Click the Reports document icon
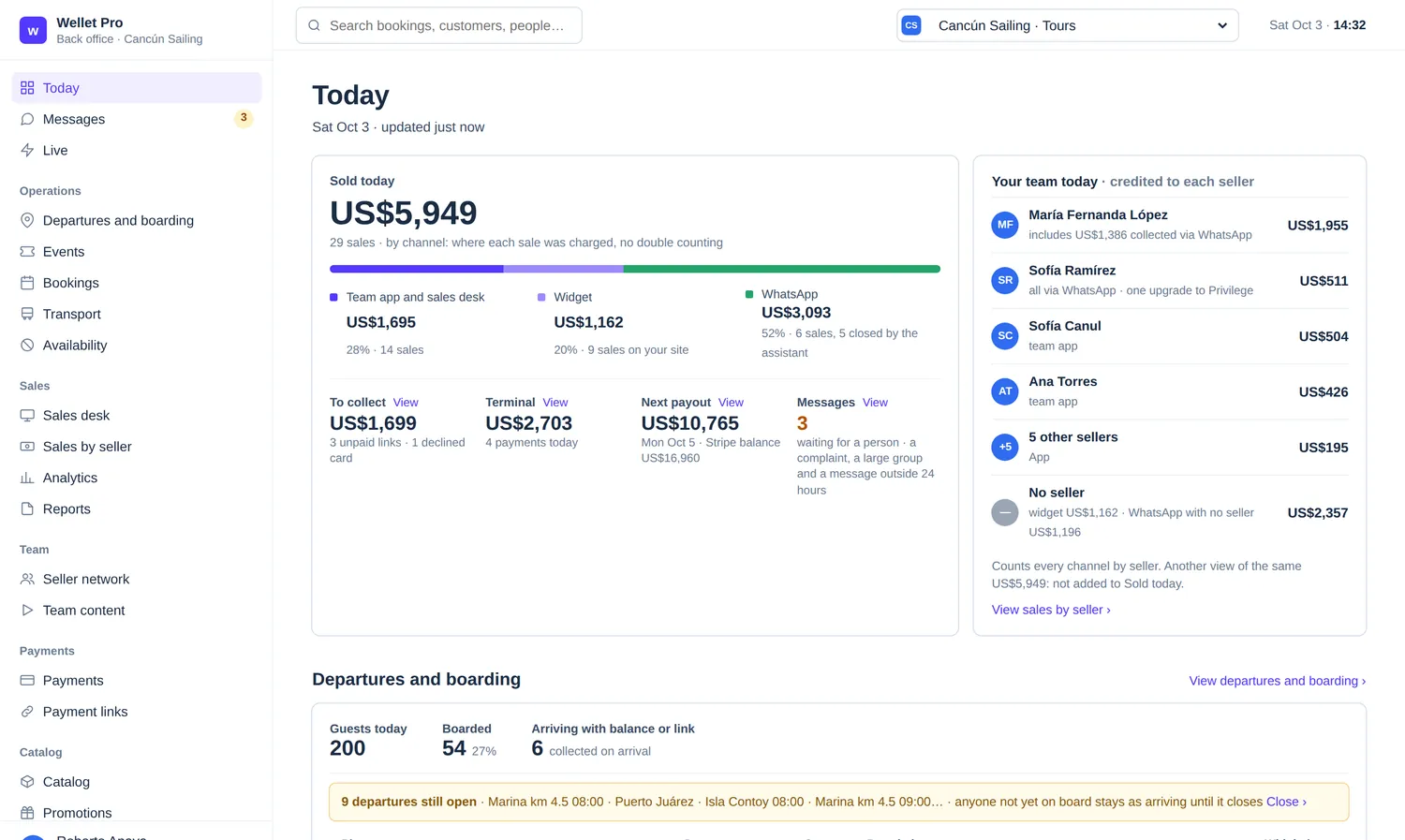 (27, 508)
